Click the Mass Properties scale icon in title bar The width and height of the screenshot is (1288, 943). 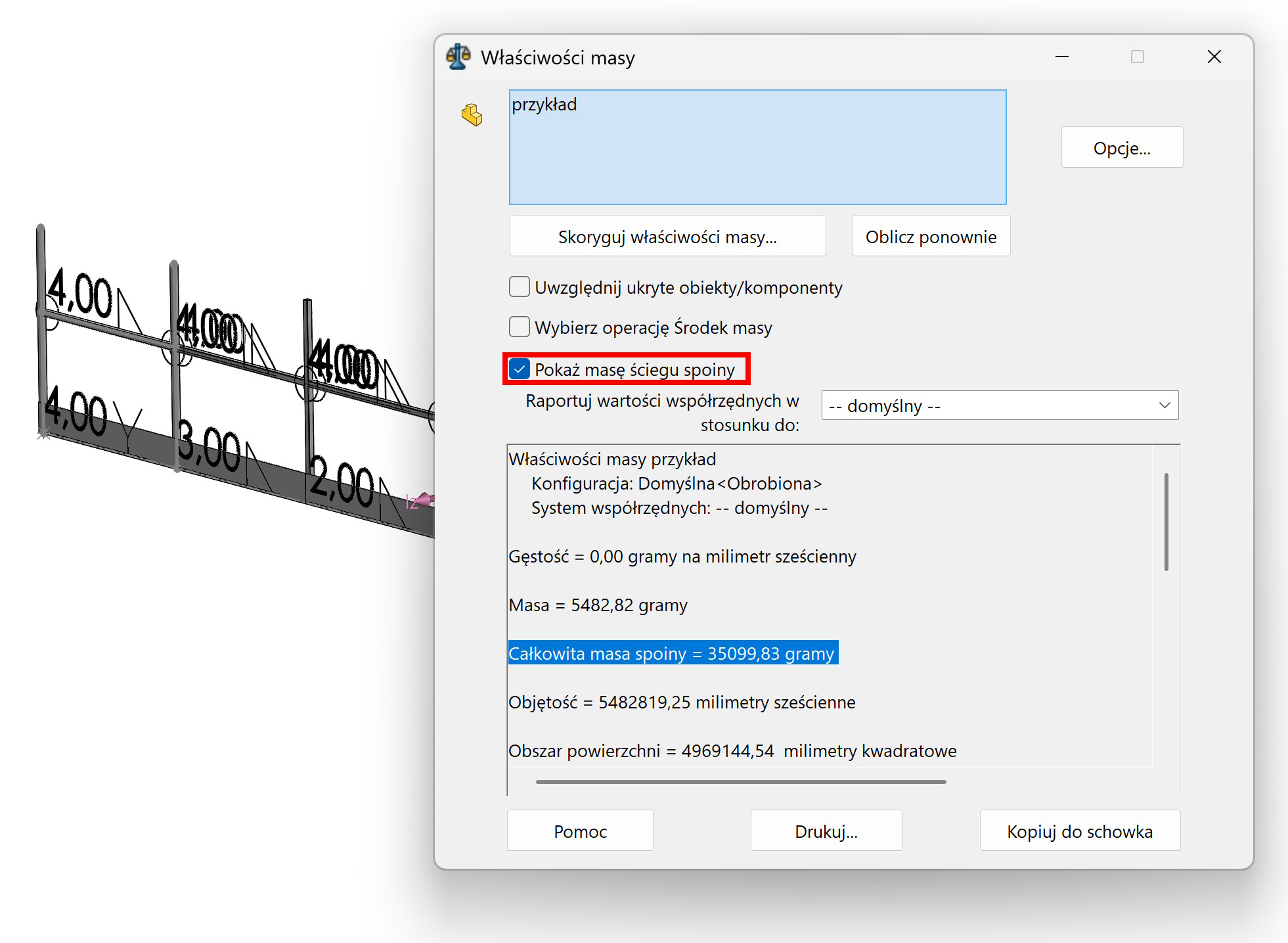pos(458,57)
